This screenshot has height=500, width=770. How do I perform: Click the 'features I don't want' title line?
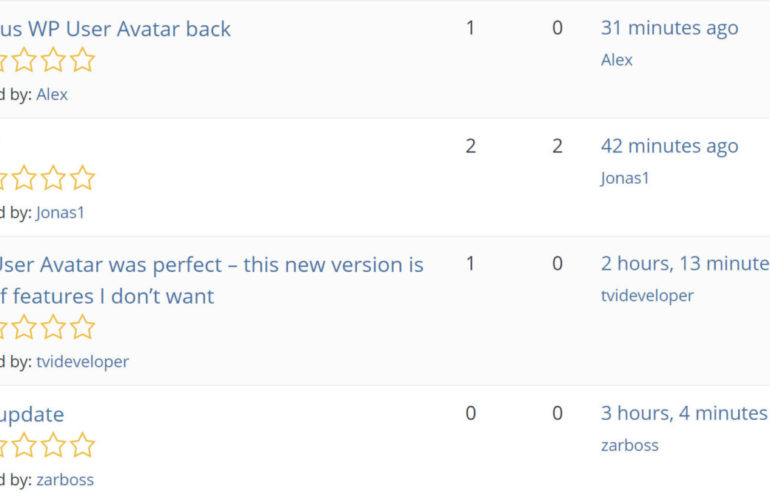[x=107, y=296]
